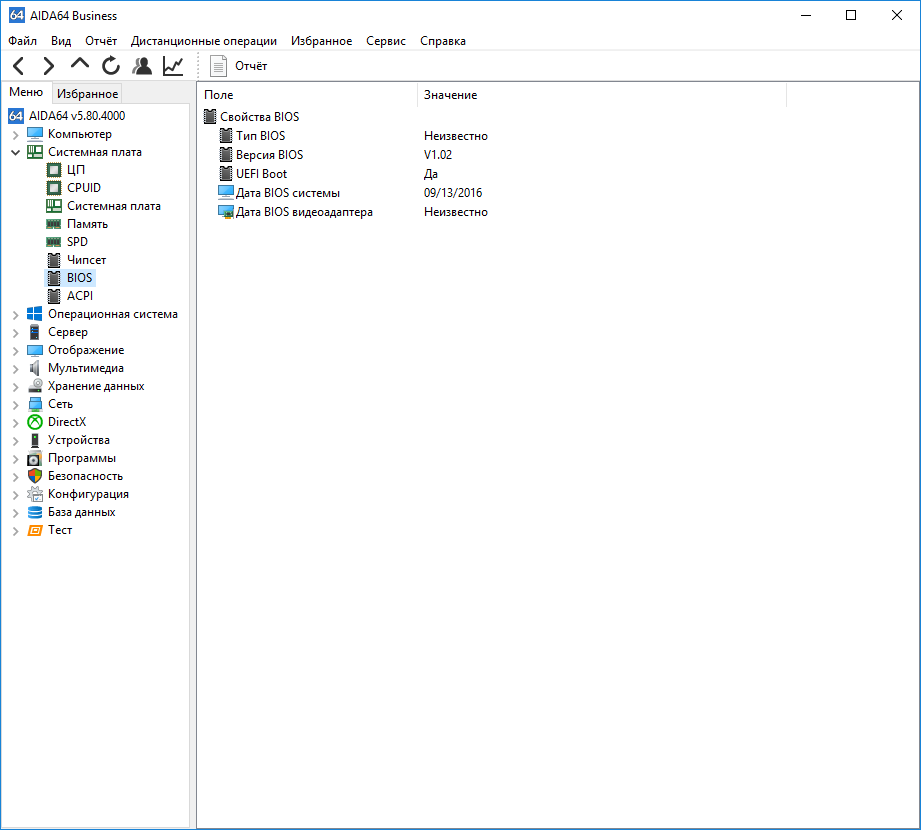Open the Отчёт menu in the menu bar
This screenshot has width=921, height=830.
(x=101, y=41)
